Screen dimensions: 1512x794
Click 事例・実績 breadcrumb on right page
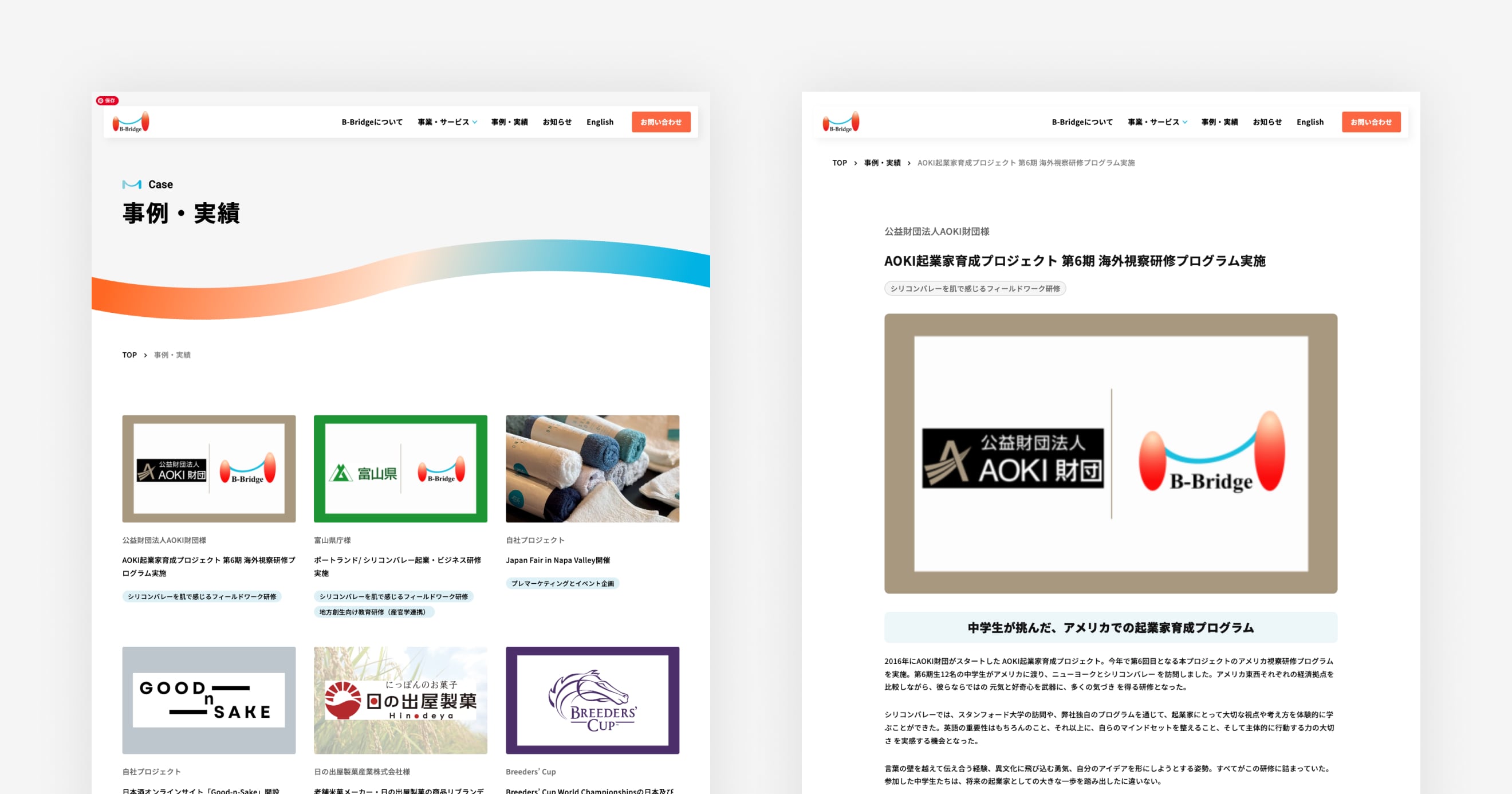tap(881, 163)
